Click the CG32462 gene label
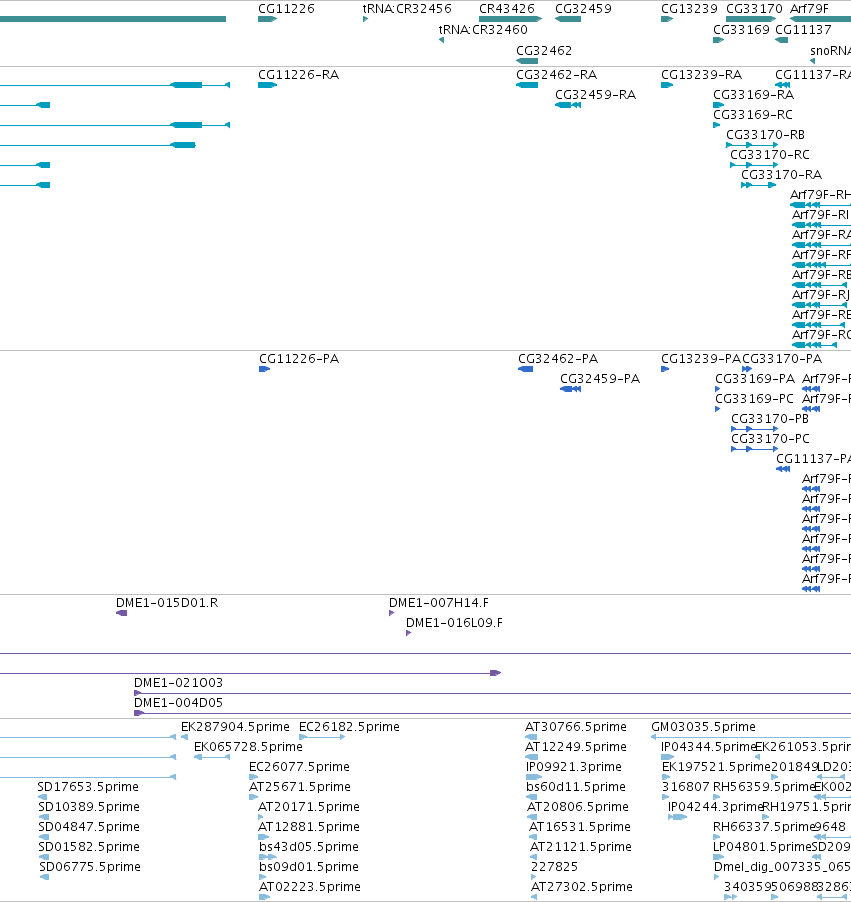Viewport: 851px width, 902px height. (544, 51)
